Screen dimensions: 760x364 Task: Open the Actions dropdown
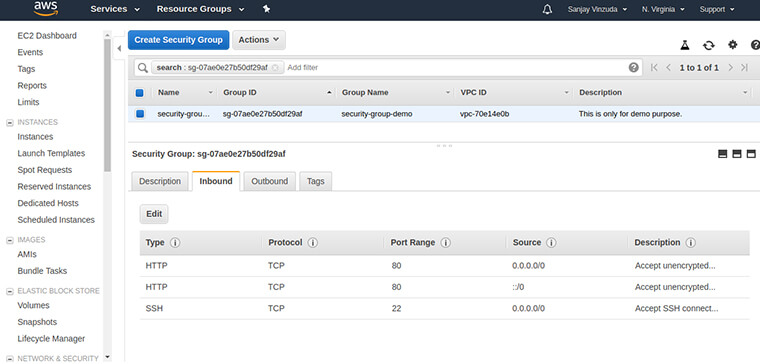click(x=259, y=40)
